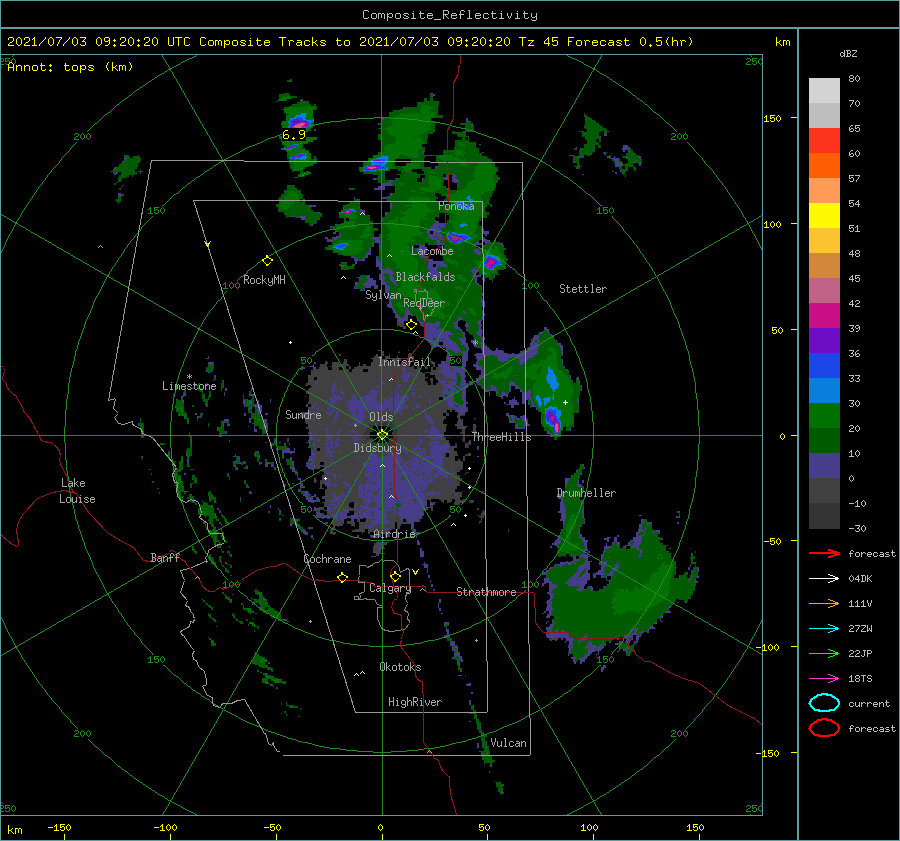
Task: Click the Didsbury town label
Action: 378,448
